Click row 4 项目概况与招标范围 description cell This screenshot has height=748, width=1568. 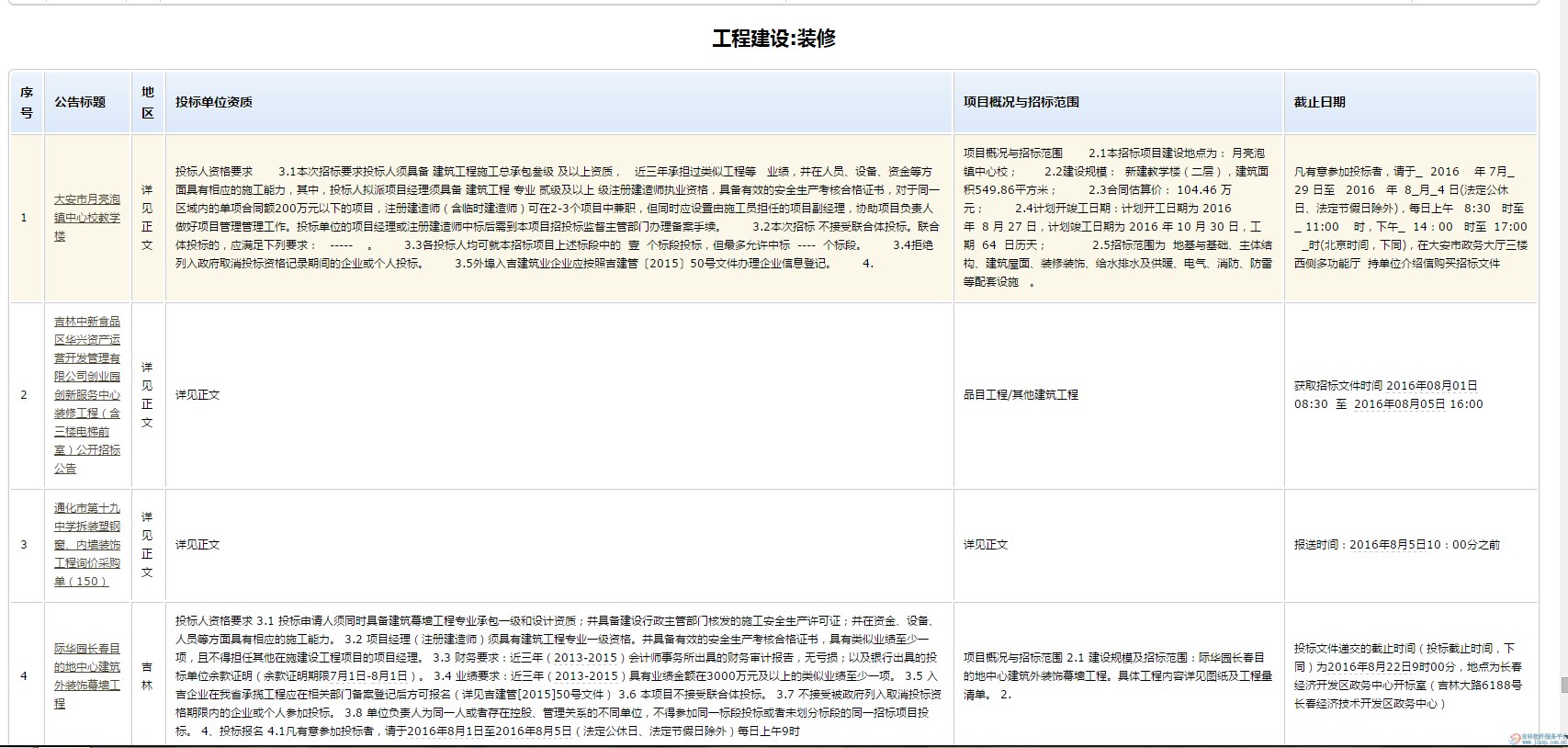click(x=1117, y=675)
